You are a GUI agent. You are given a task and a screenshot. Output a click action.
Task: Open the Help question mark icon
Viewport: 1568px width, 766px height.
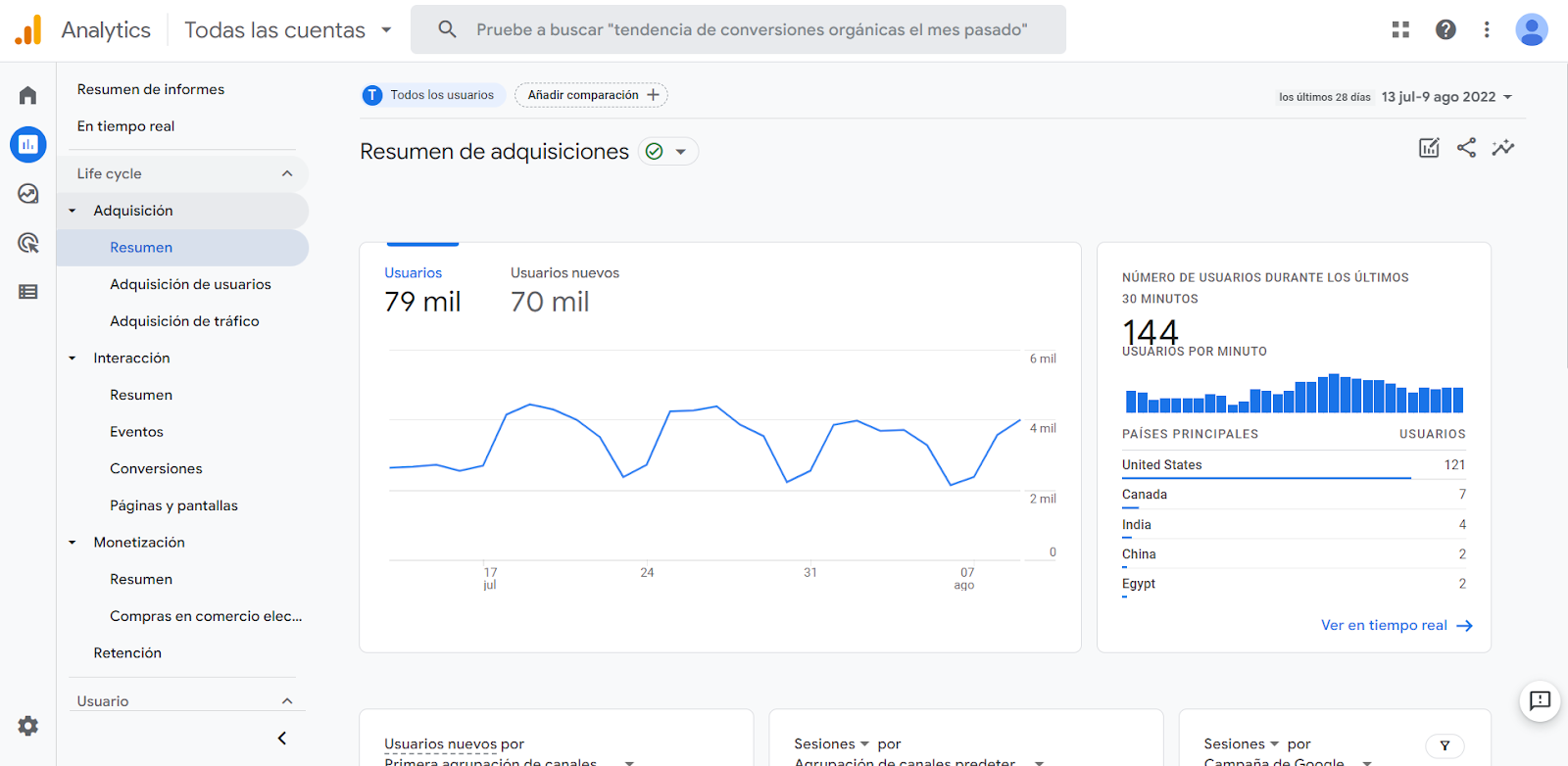[1445, 30]
